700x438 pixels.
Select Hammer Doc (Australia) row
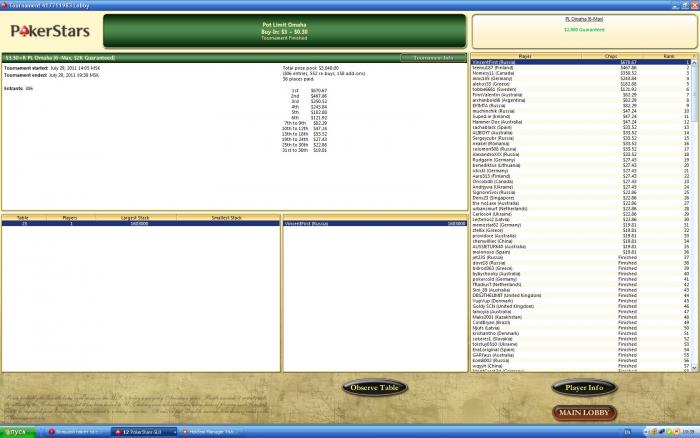click(x=581, y=122)
